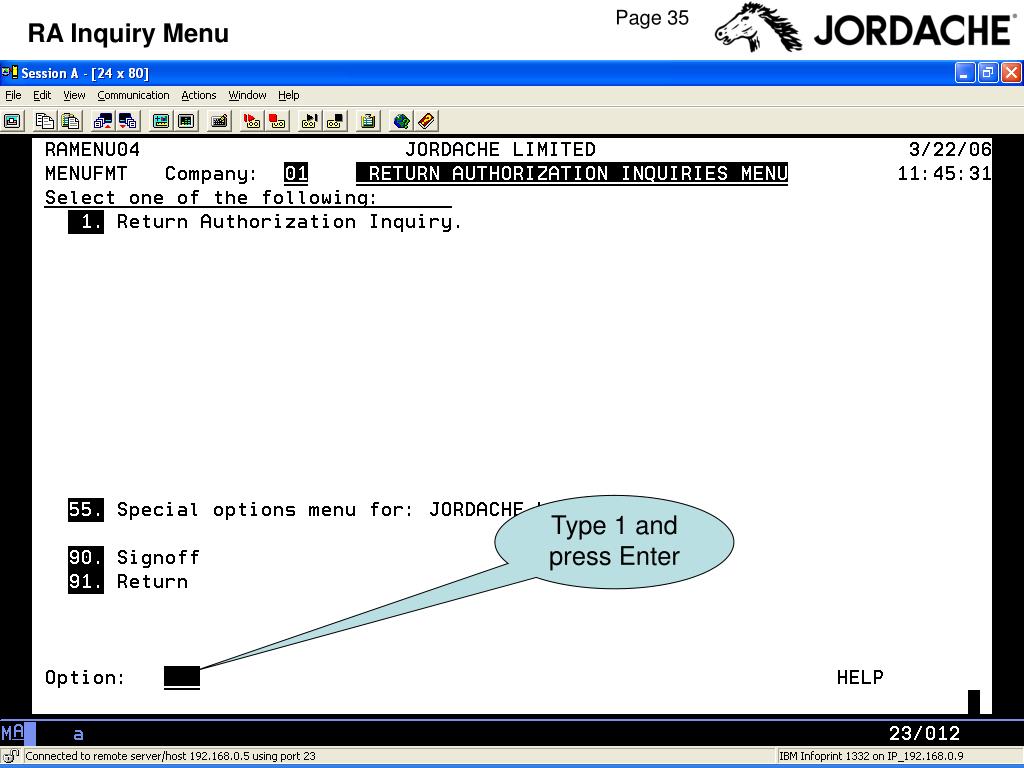Screen dimensions: 1024x768
Task: Click the Send File to Host icon
Action: 103,121
